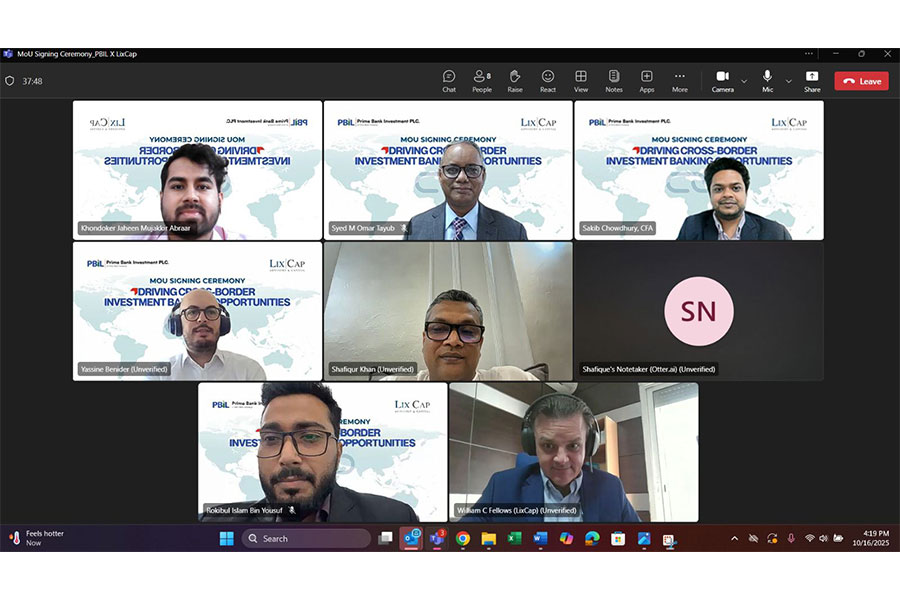900x600 pixels.
Task: Open Google Chrome from the taskbar
Action: tap(463, 539)
